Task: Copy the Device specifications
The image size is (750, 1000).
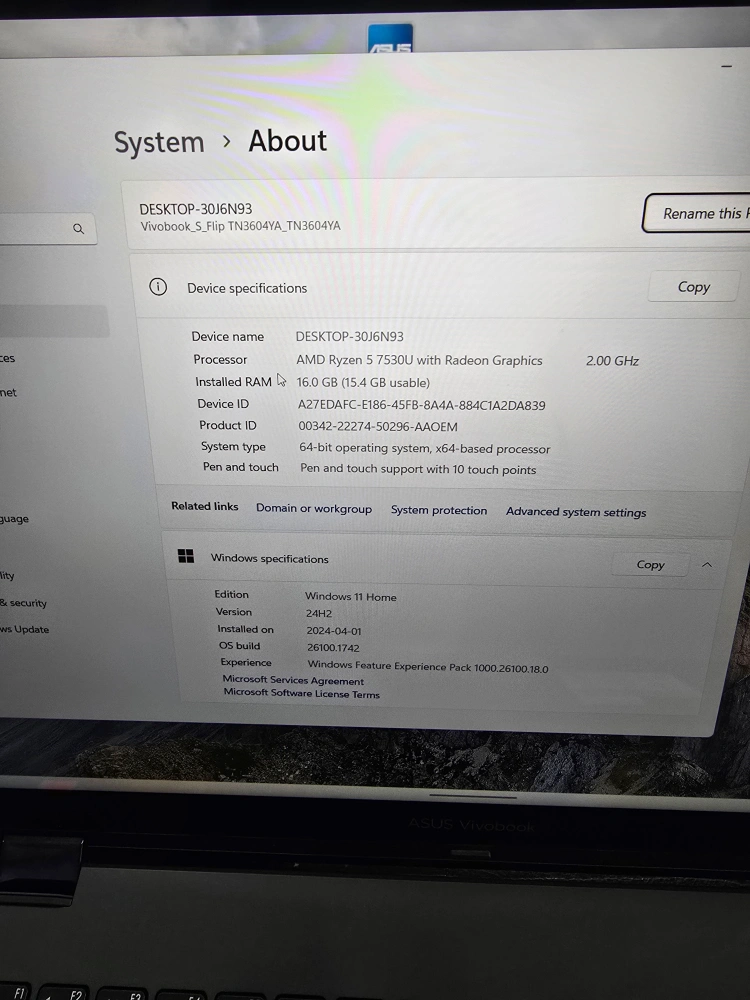Action: pyautogui.click(x=693, y=287)
